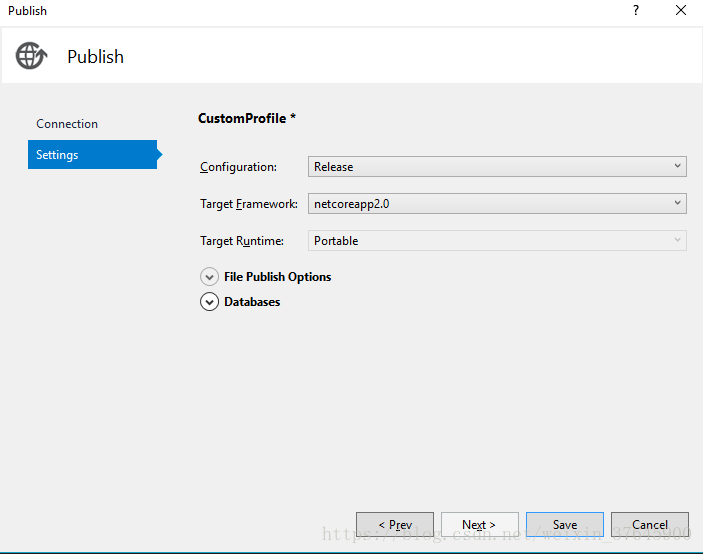Click the Publish globe icon in header

[31, 55]
